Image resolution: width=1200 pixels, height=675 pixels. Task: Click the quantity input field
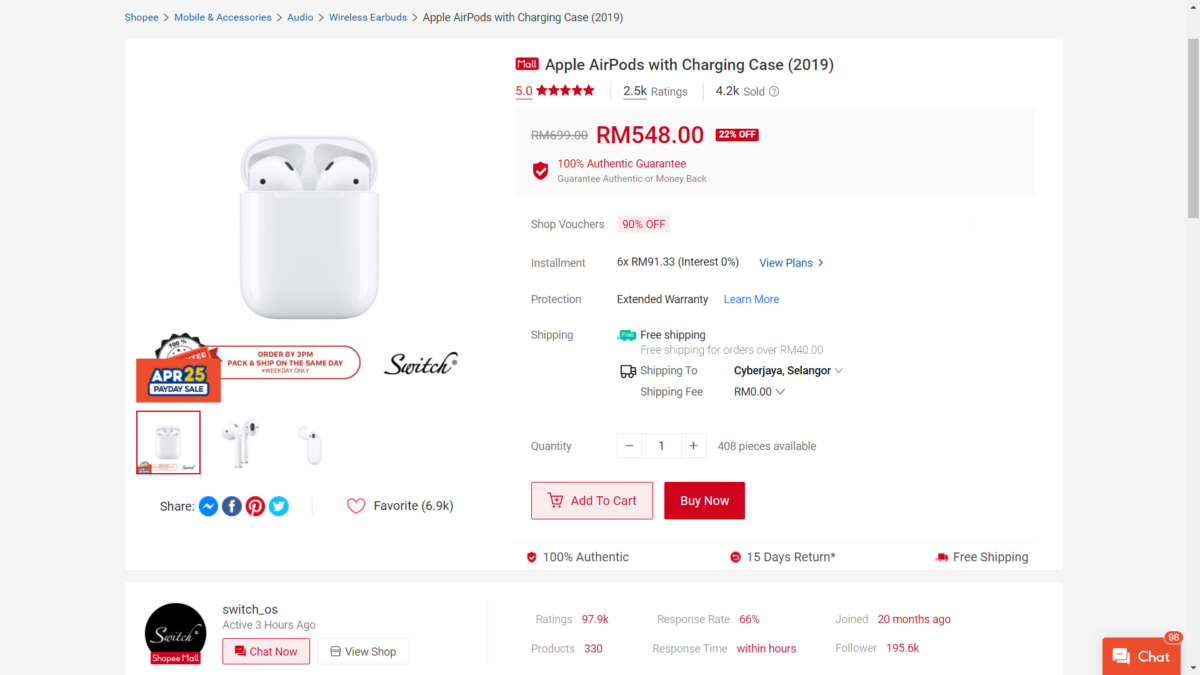point(661,446)
